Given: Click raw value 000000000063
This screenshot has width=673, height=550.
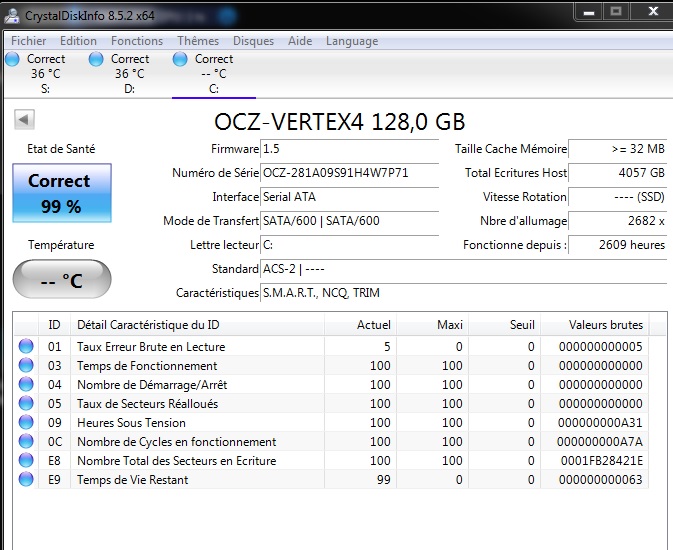Looking at the screenshot, I should click(600, 480).
